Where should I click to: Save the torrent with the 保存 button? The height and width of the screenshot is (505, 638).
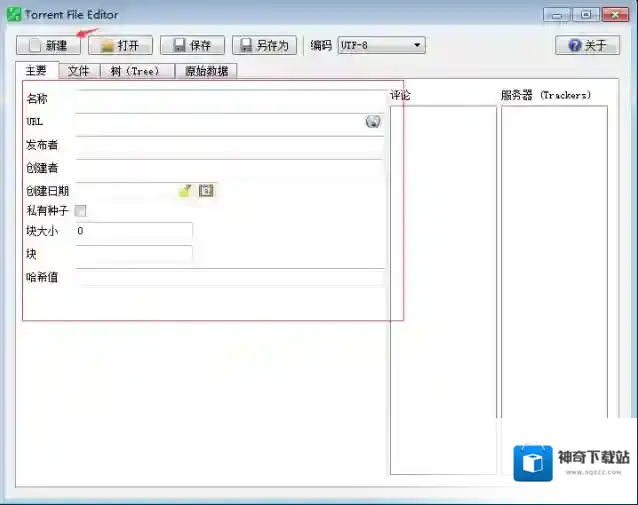(x=192, y=46)
